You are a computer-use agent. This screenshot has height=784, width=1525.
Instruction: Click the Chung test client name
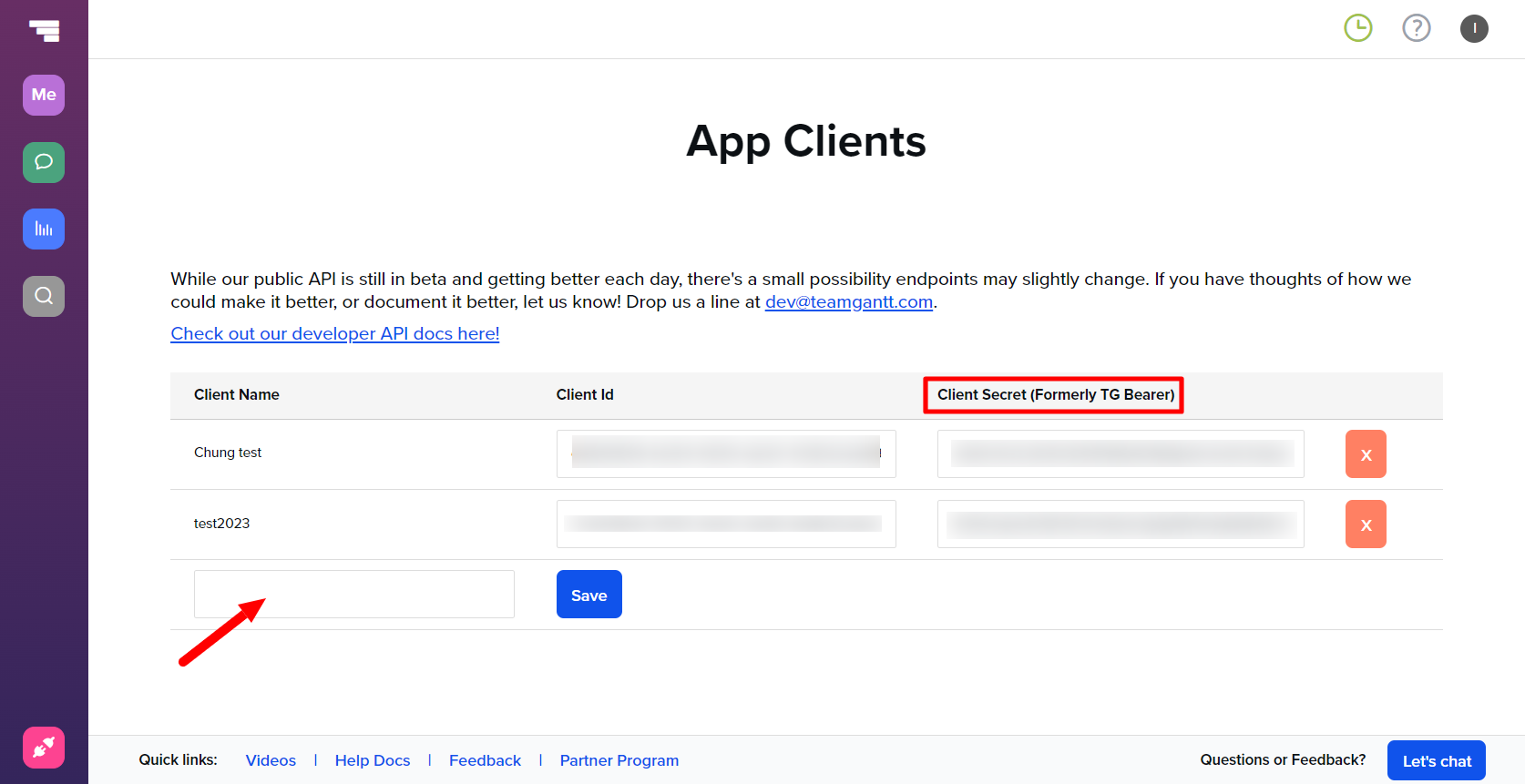click(x=228, y=453)
